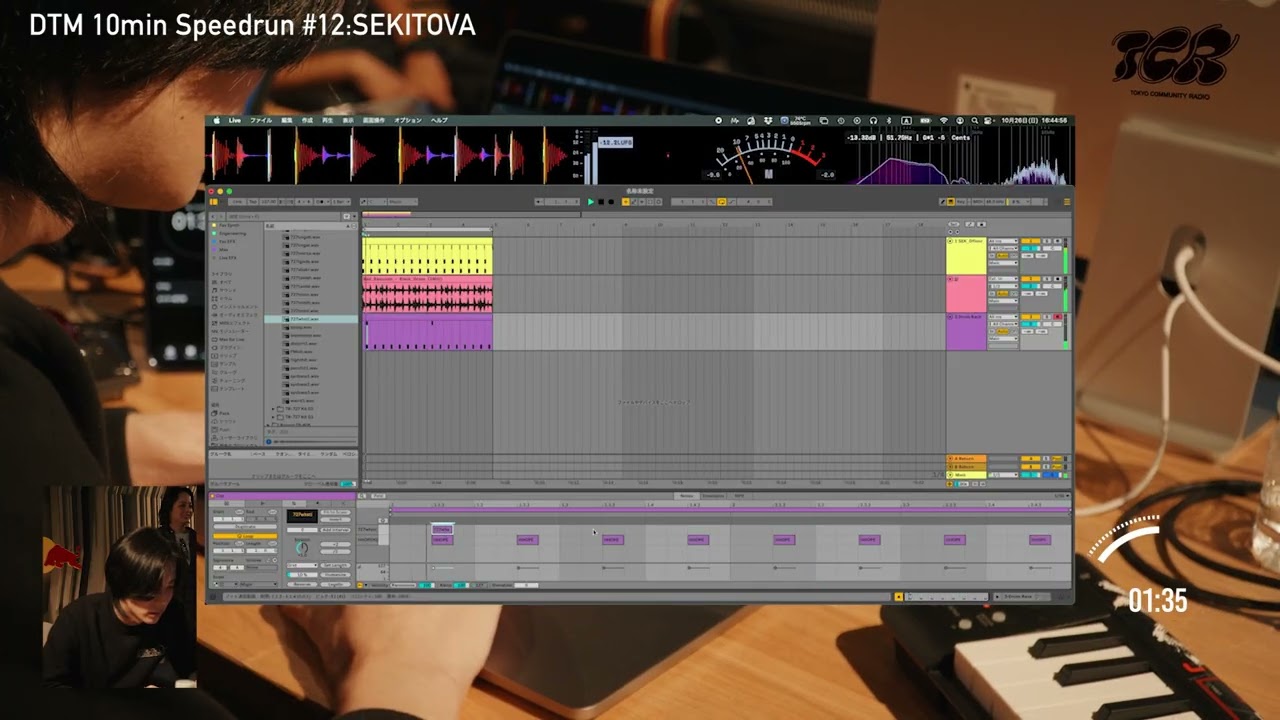The height and width of the screenshot is (720, 1280).
Task: Select the Main track header
Action: tap(966, 475)
